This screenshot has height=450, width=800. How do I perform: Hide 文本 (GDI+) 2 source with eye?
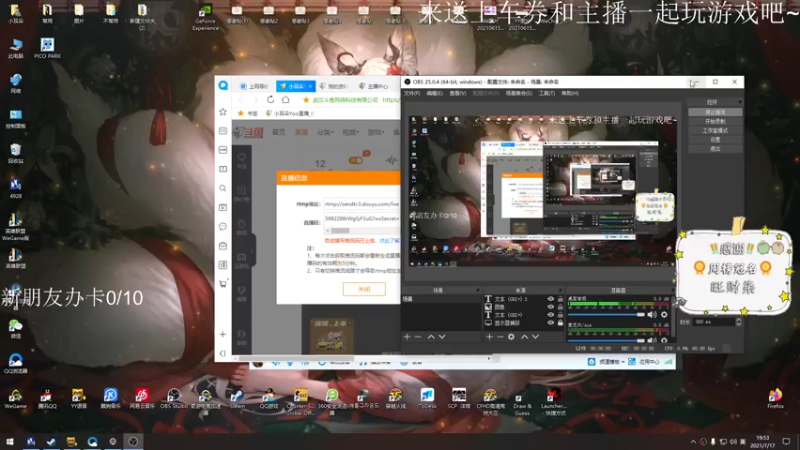tap(551, 299)
